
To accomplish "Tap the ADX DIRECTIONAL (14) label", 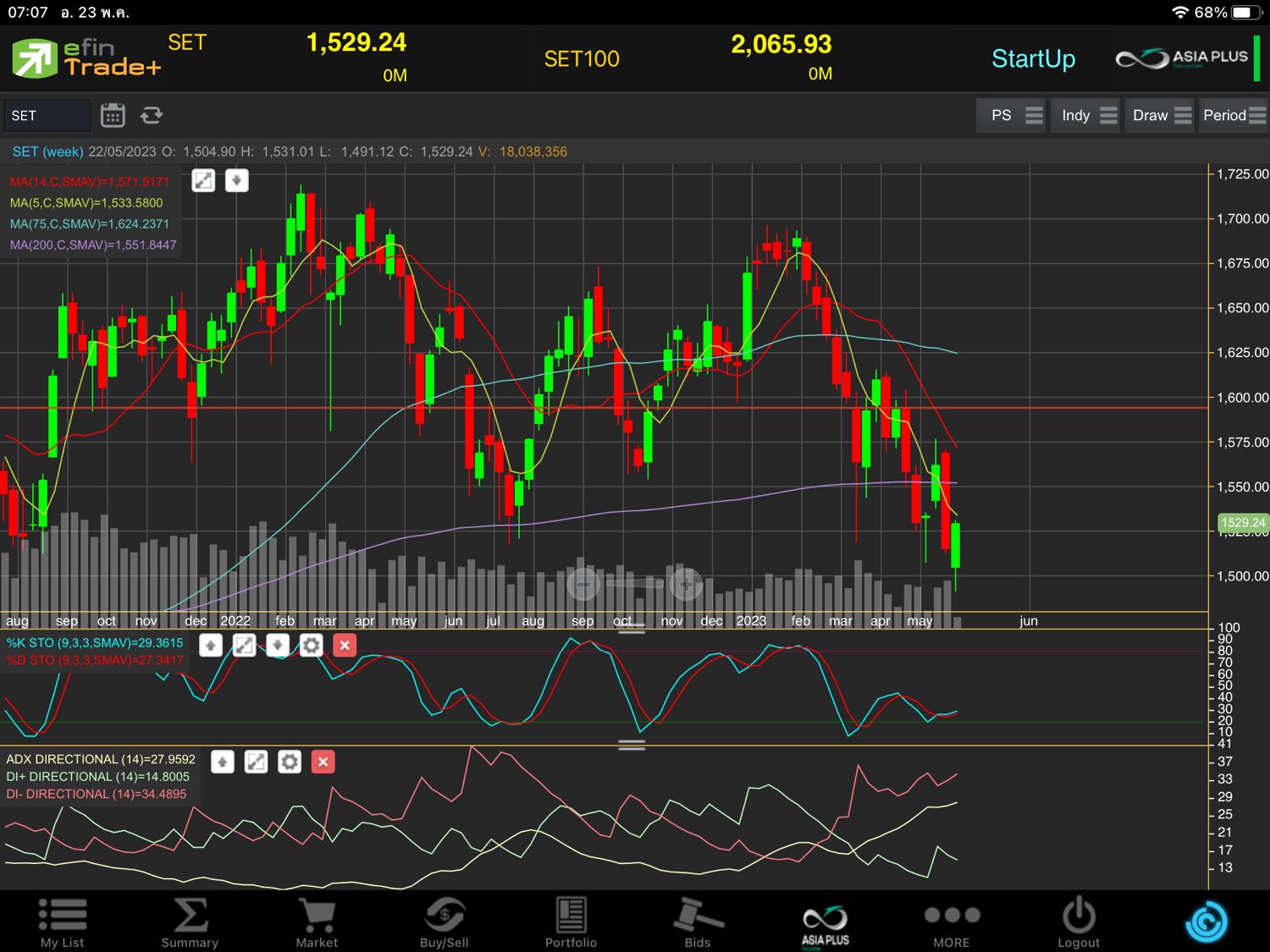I will pos(101,759).
